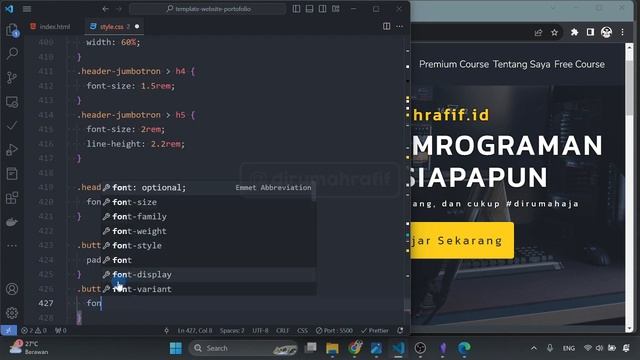
Task: Open Problems via errors and warnings count
Action: point(34,330)
